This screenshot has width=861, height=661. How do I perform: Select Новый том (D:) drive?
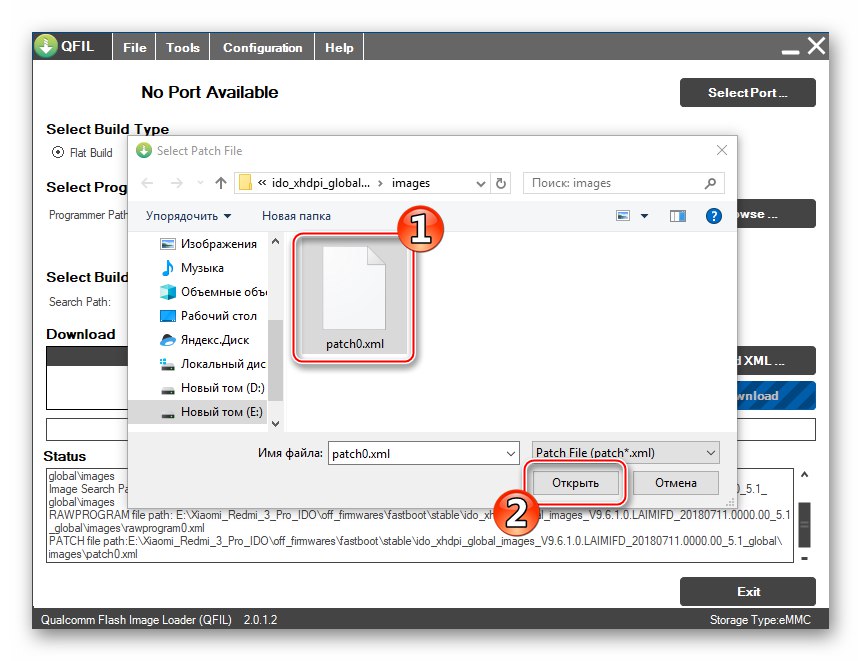(213, 388)
